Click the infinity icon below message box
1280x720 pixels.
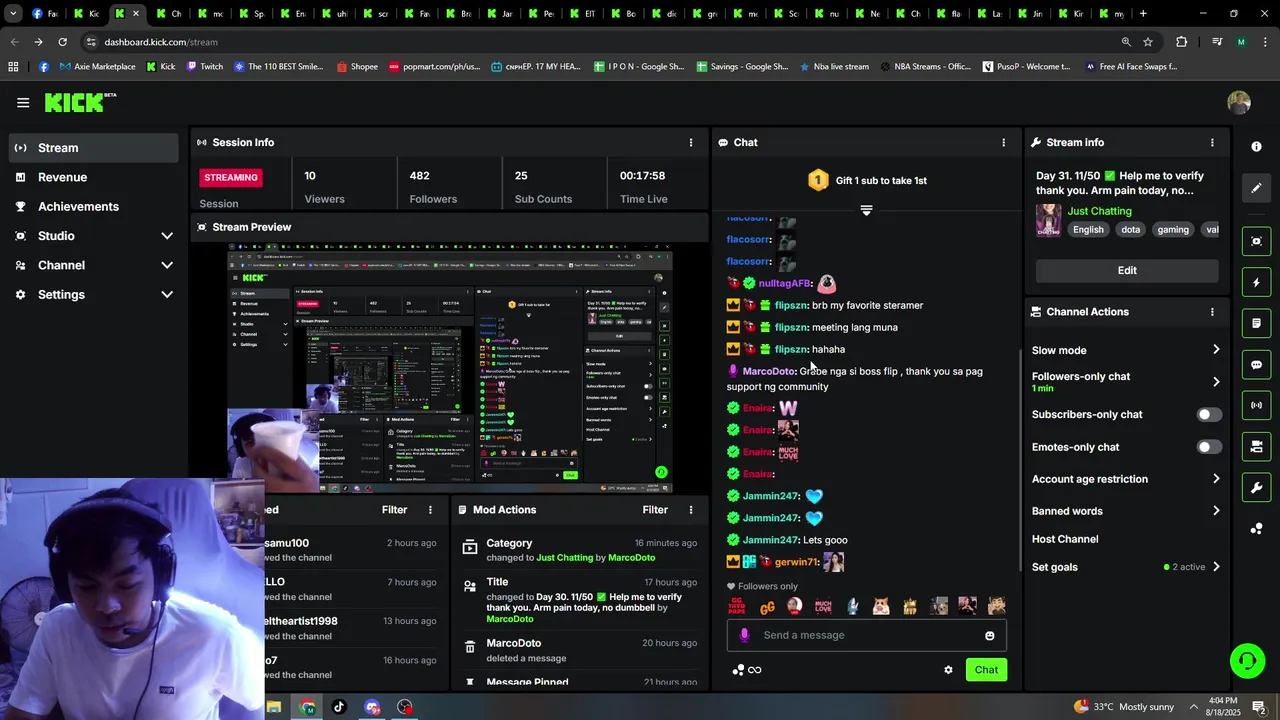(754, 670)
